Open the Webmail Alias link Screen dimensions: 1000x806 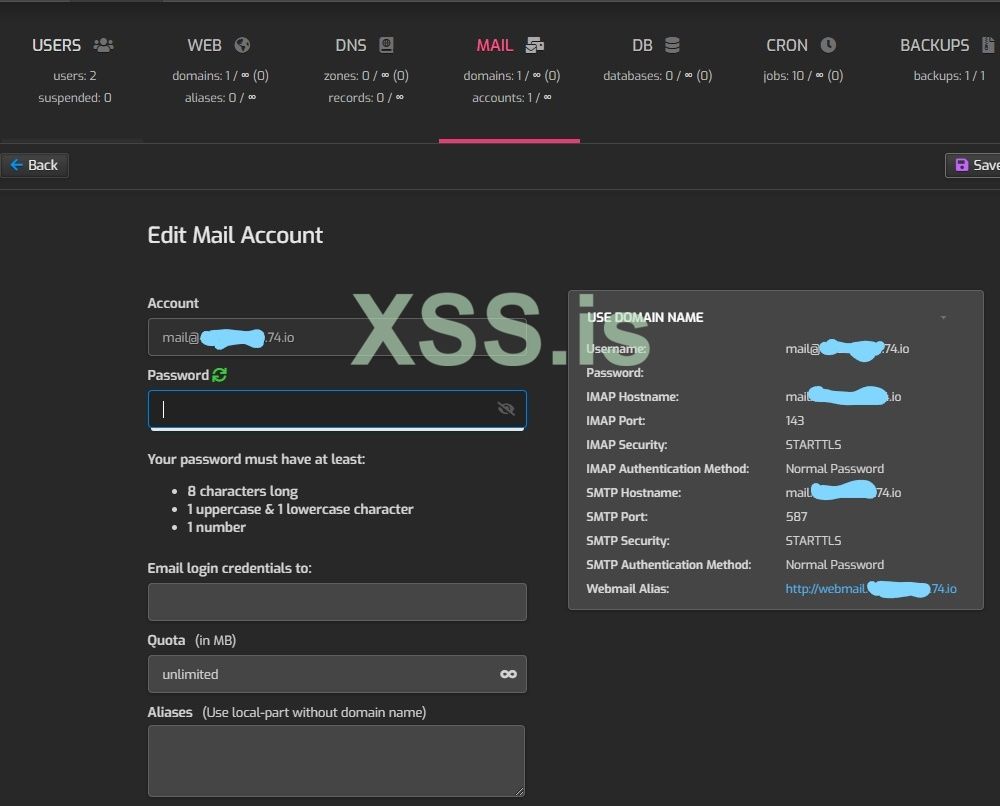pos(871,589)
